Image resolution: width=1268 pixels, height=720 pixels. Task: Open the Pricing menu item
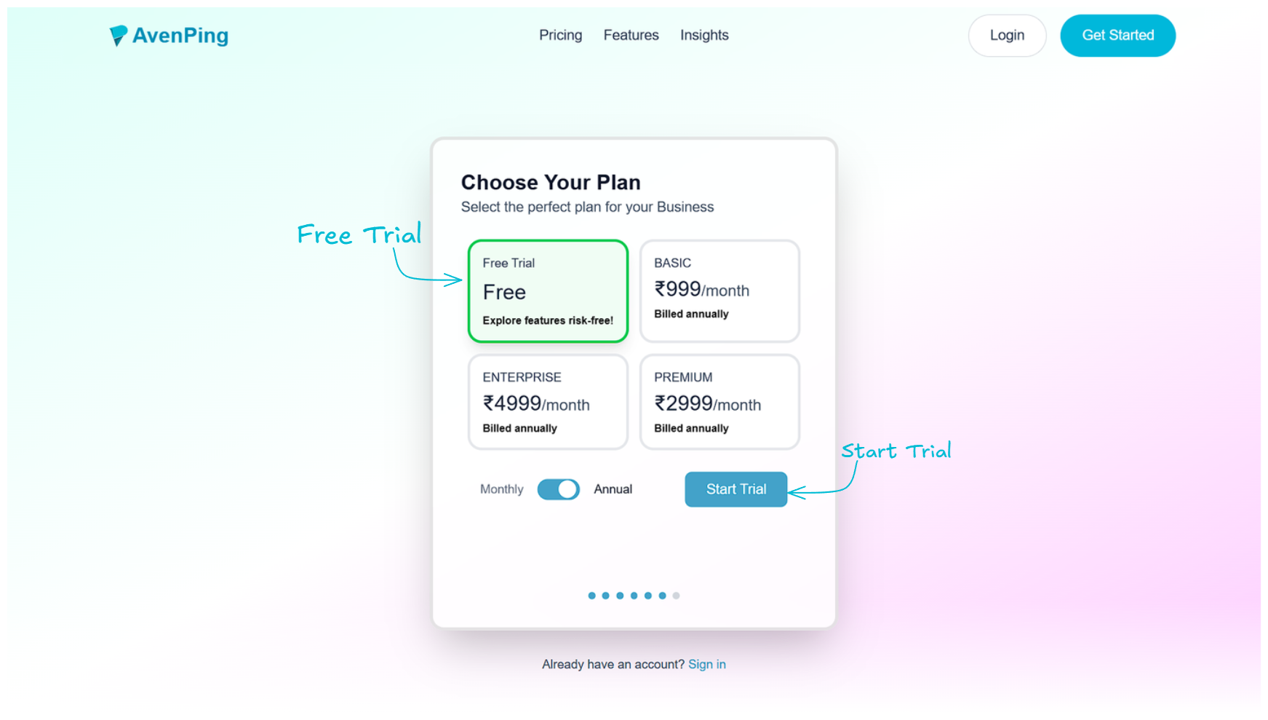[560, 35]
